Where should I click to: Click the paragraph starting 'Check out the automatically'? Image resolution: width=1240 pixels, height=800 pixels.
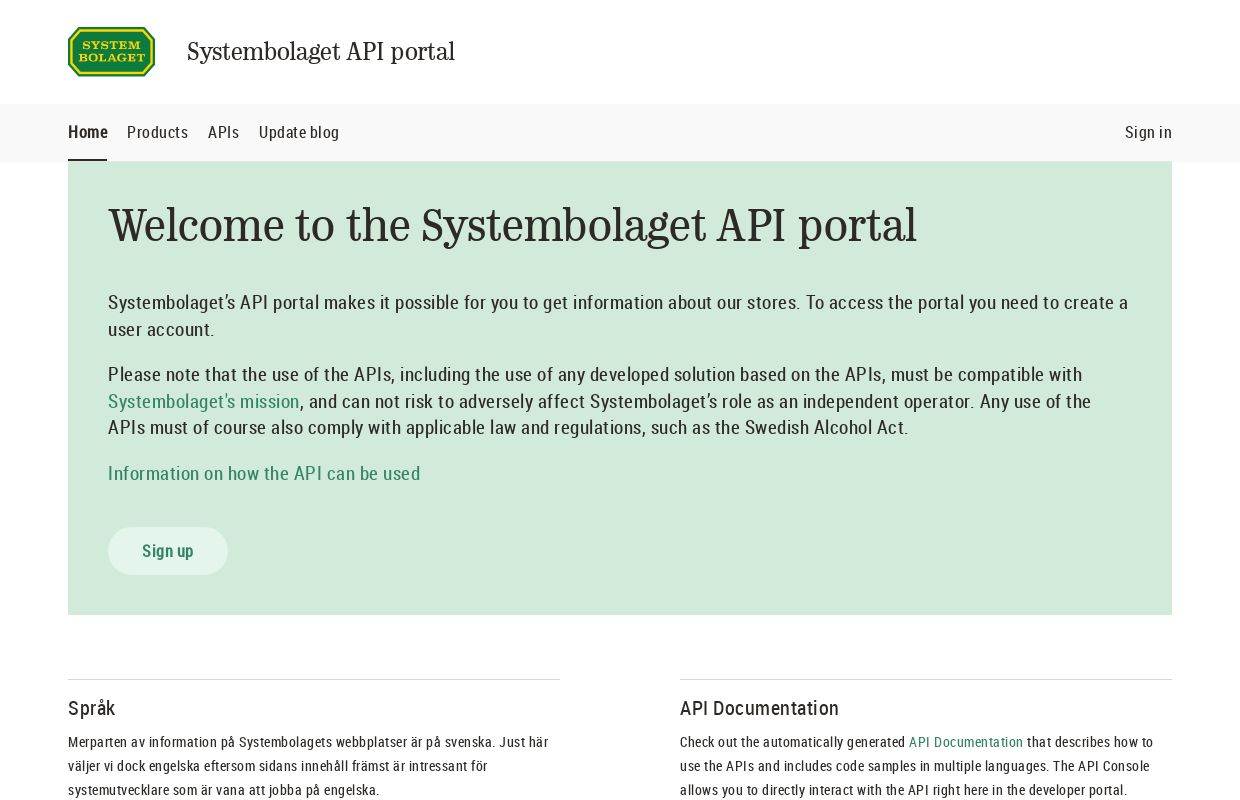918,766
